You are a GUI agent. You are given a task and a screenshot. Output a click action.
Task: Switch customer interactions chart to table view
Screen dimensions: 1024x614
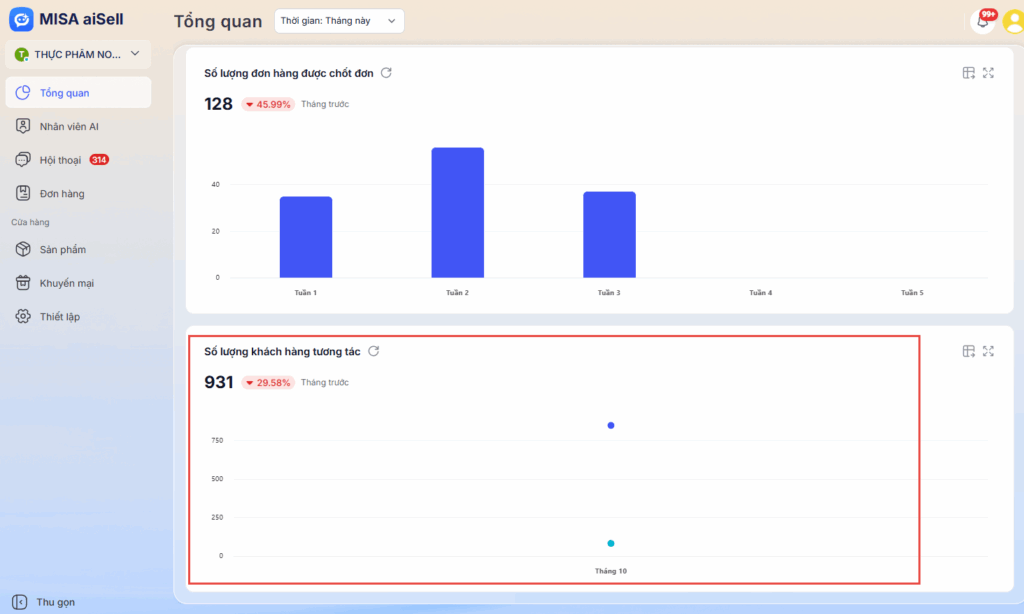968,351
